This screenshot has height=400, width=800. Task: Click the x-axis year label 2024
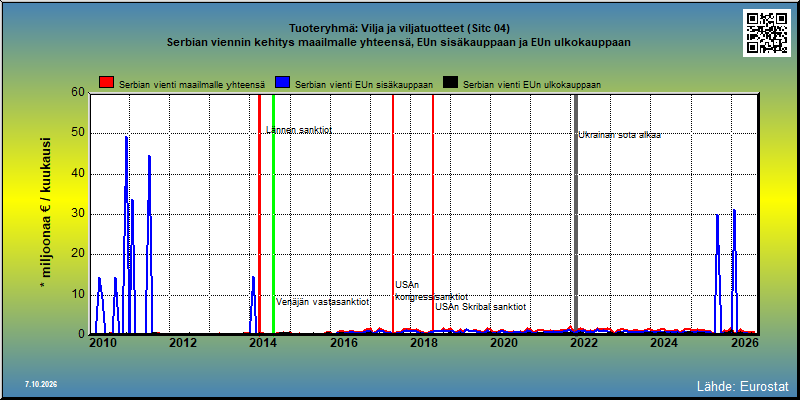[x=663, y=343]
